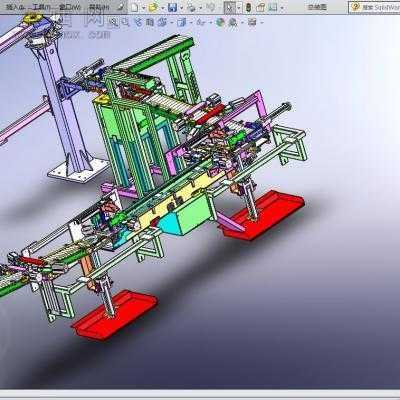Activate the Select cursor tool
The image size is (400, 400).
(230, 7)
